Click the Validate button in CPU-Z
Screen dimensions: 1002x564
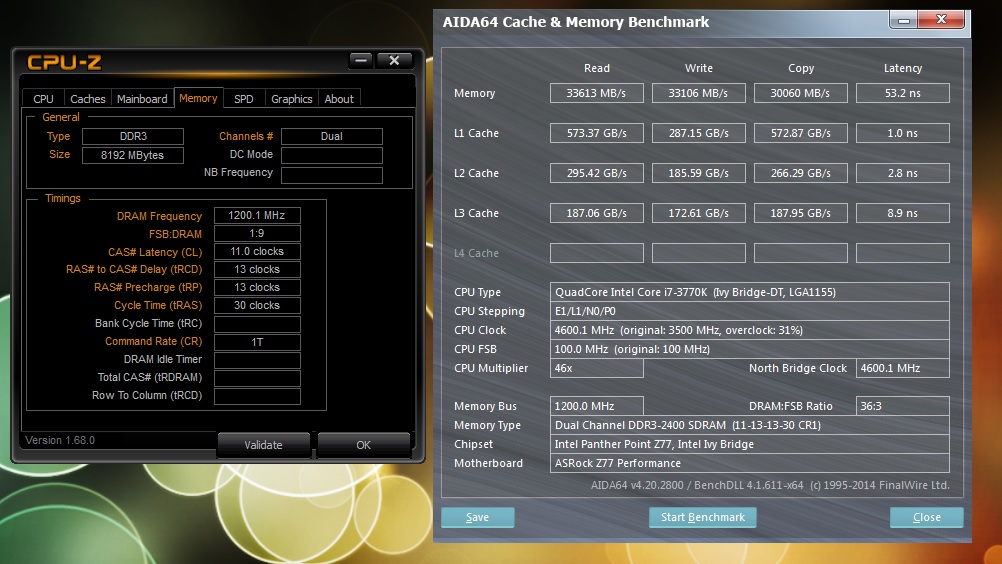tap(263, 445)
